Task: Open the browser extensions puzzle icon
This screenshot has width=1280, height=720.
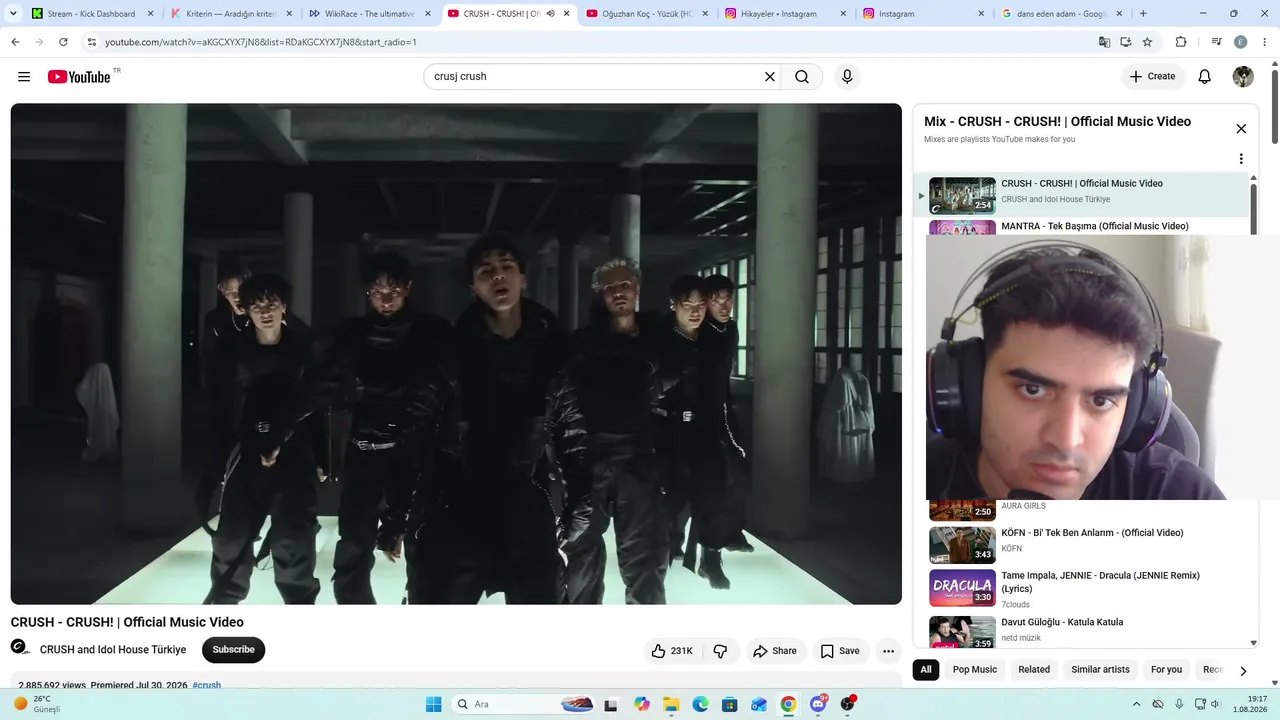Action: (x=1181, y=42)
